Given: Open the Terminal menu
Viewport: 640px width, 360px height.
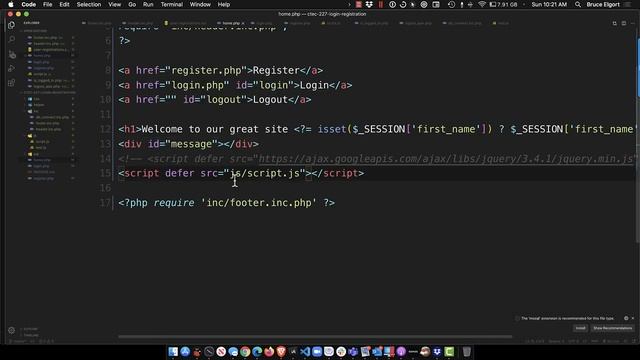Looking at the screenshot, I should [x=171, y=4].
